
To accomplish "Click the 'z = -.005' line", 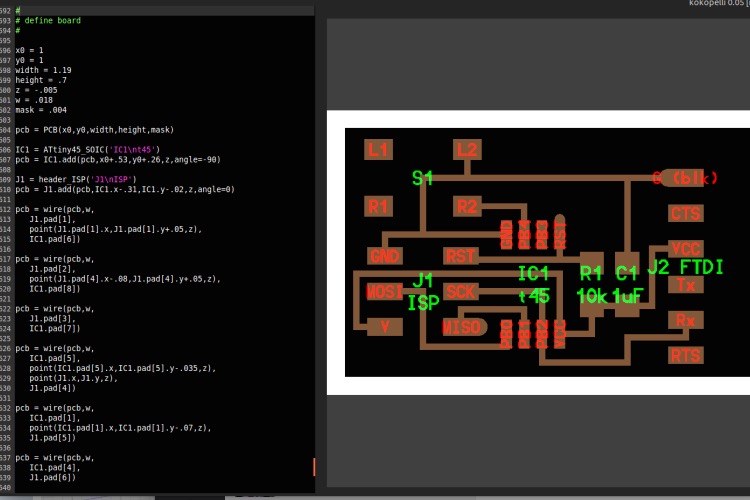I will (36, 90).
